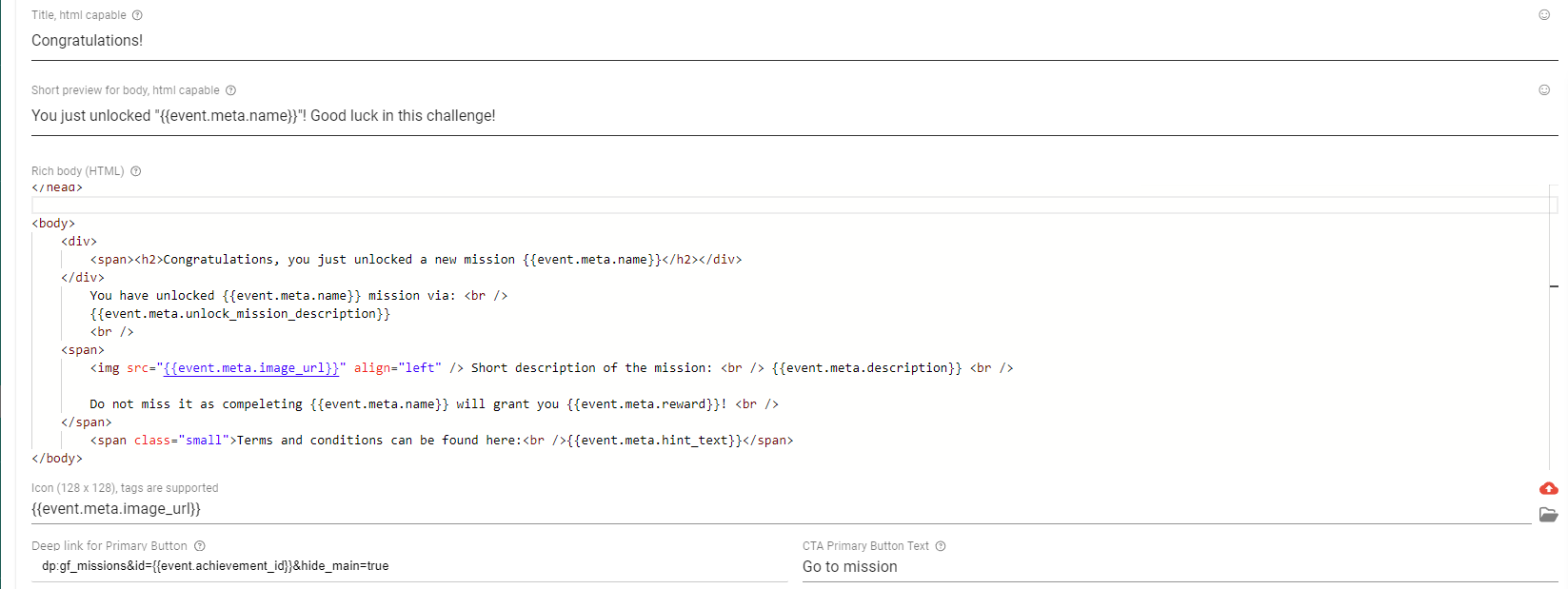Open emoji picker for the Title field
This screenshot has width=1568, height=589.
click(1544, 15)
